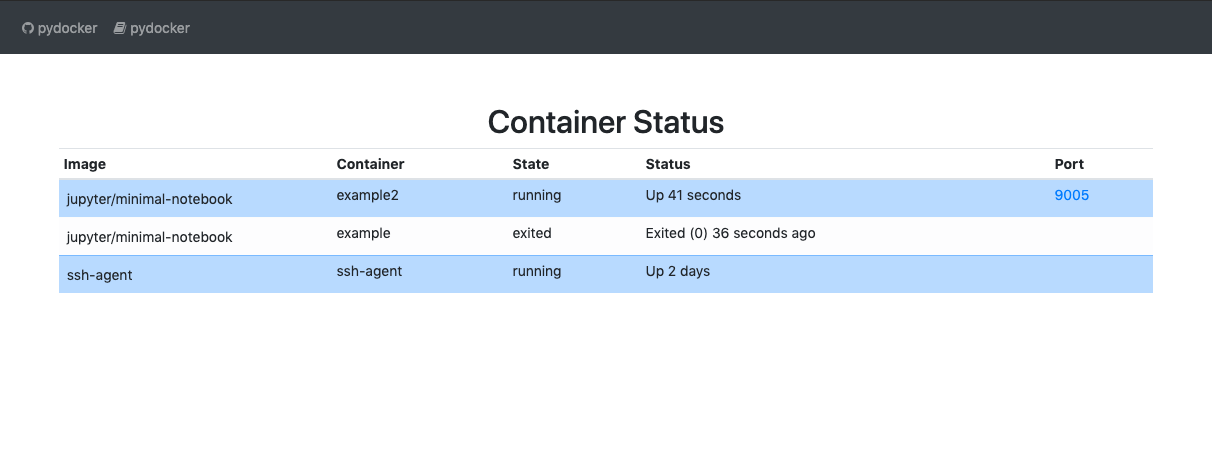Click the Exited (0) 36 seconds ago status
1212x455 pixels.
click(x=730, y=233)
